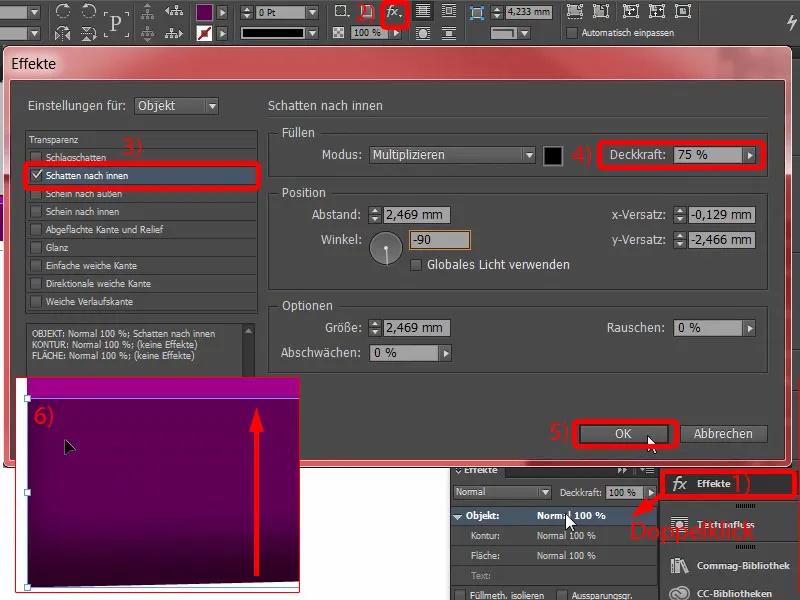
Task: Flip object horizontally via toolbar icon
Action: [63, 34]
